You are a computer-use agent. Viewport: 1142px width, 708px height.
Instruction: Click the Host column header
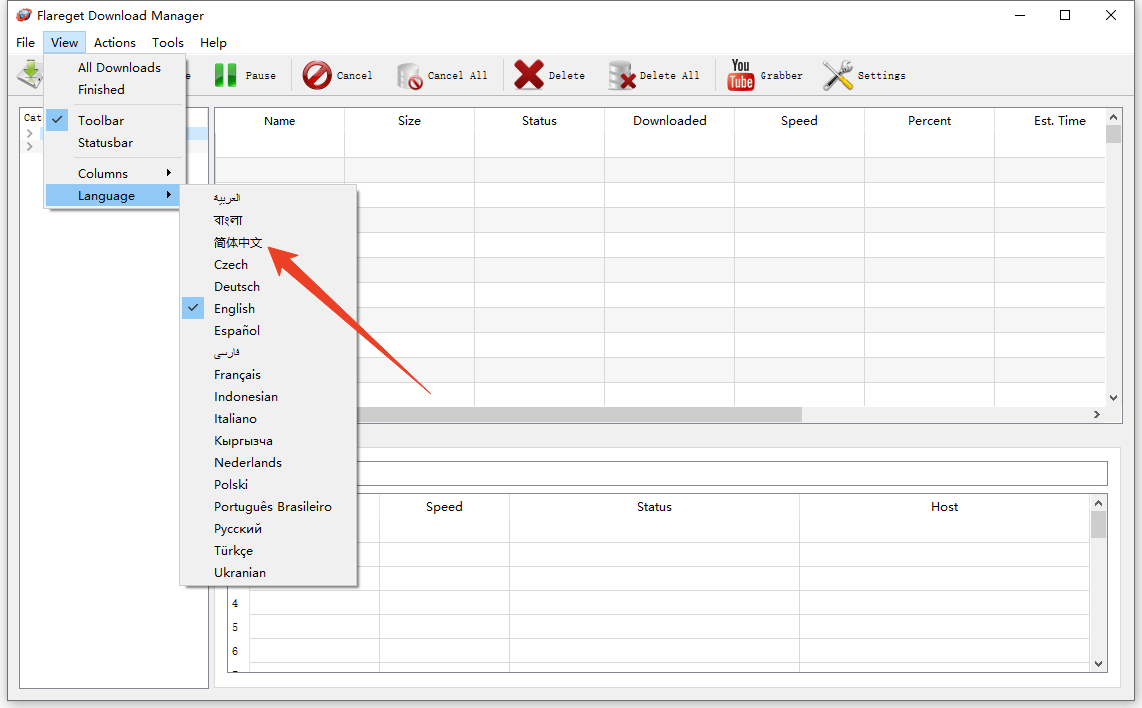[945, 507]
